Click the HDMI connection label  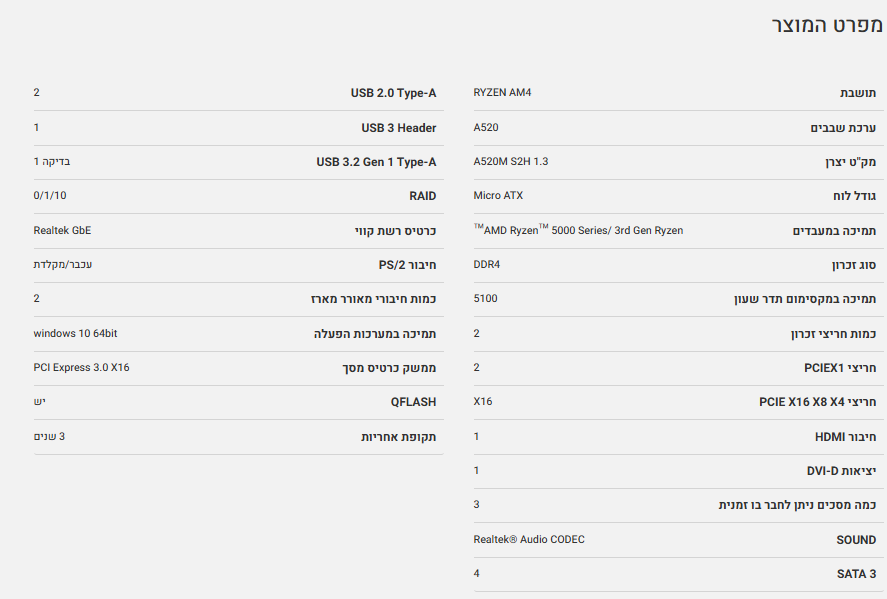click(x=845, y=437)
